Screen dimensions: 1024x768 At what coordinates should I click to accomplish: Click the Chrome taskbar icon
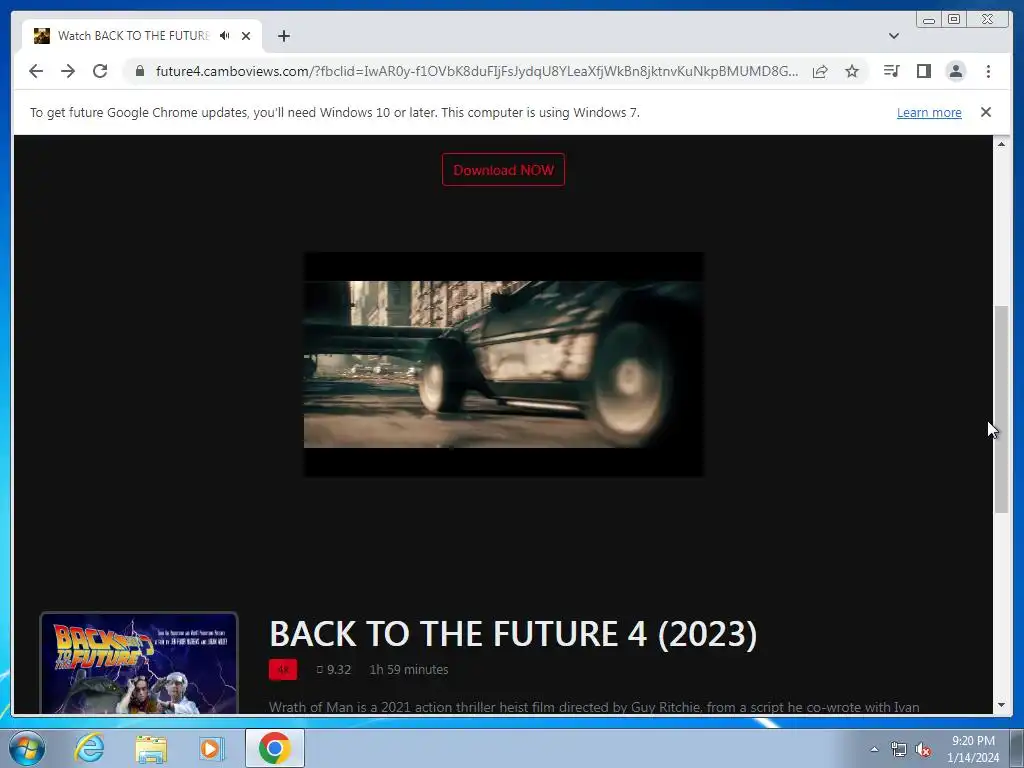coord(275,748)
